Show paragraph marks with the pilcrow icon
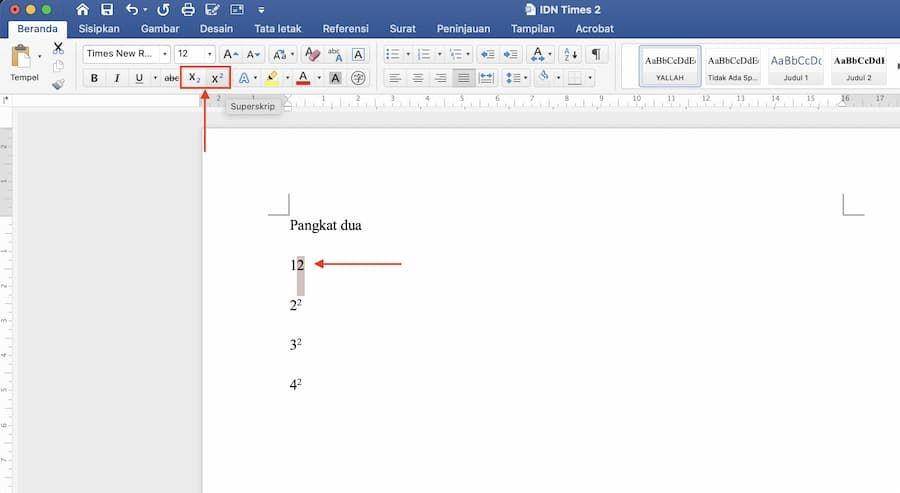 click(x=596, y=55)
